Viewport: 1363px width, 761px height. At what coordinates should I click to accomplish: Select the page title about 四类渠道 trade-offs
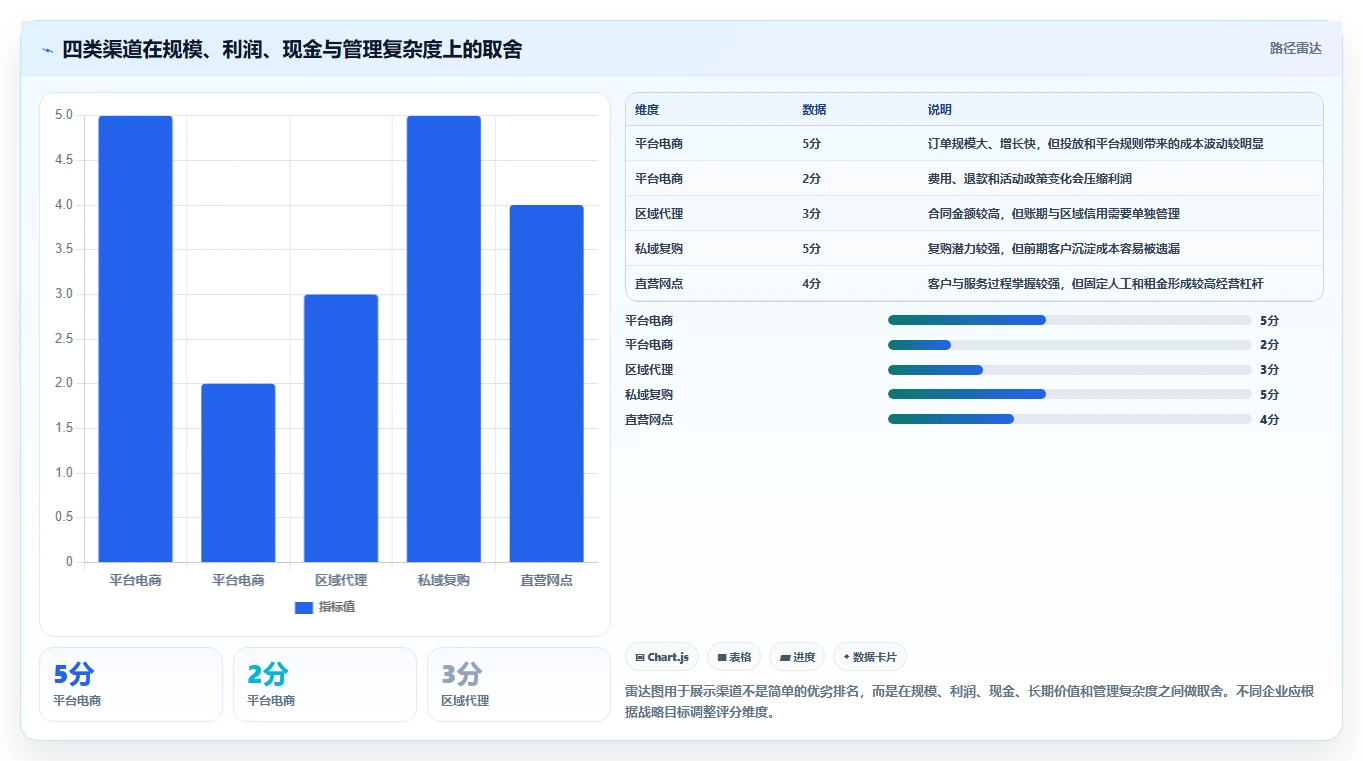click(292, 49)
